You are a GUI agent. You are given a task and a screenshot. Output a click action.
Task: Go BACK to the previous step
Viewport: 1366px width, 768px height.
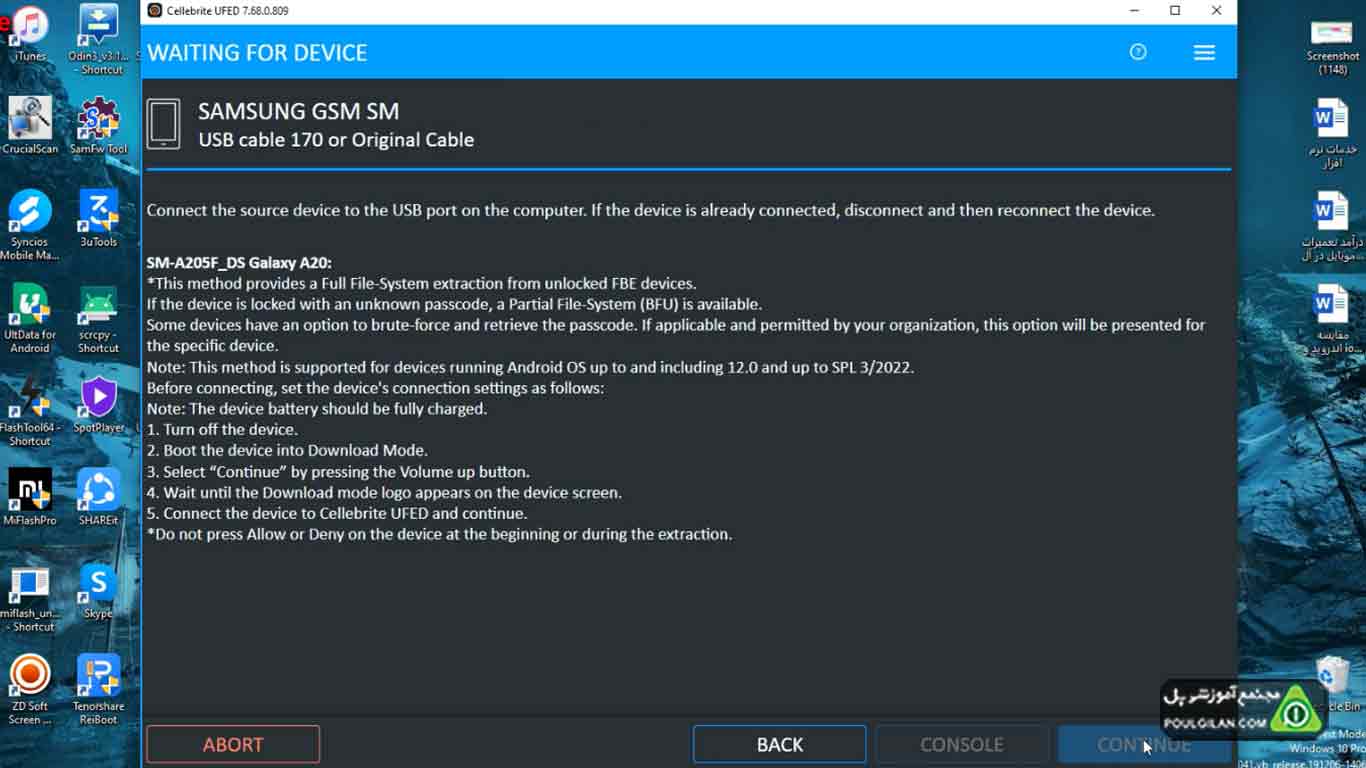click(780, 744)
